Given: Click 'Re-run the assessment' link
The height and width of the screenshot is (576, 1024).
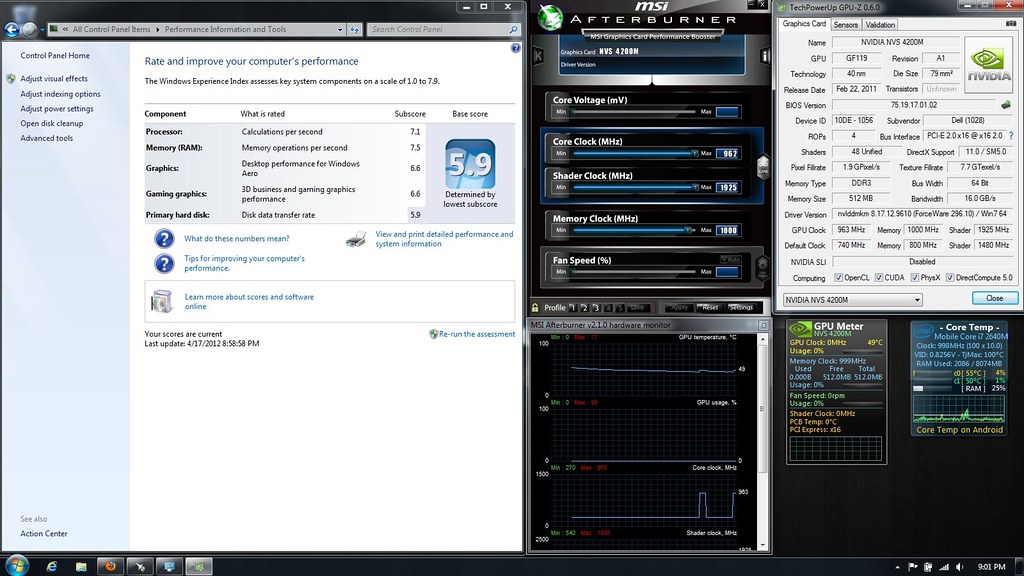Looking at the screenshot, I should click(x=477, y=334).
